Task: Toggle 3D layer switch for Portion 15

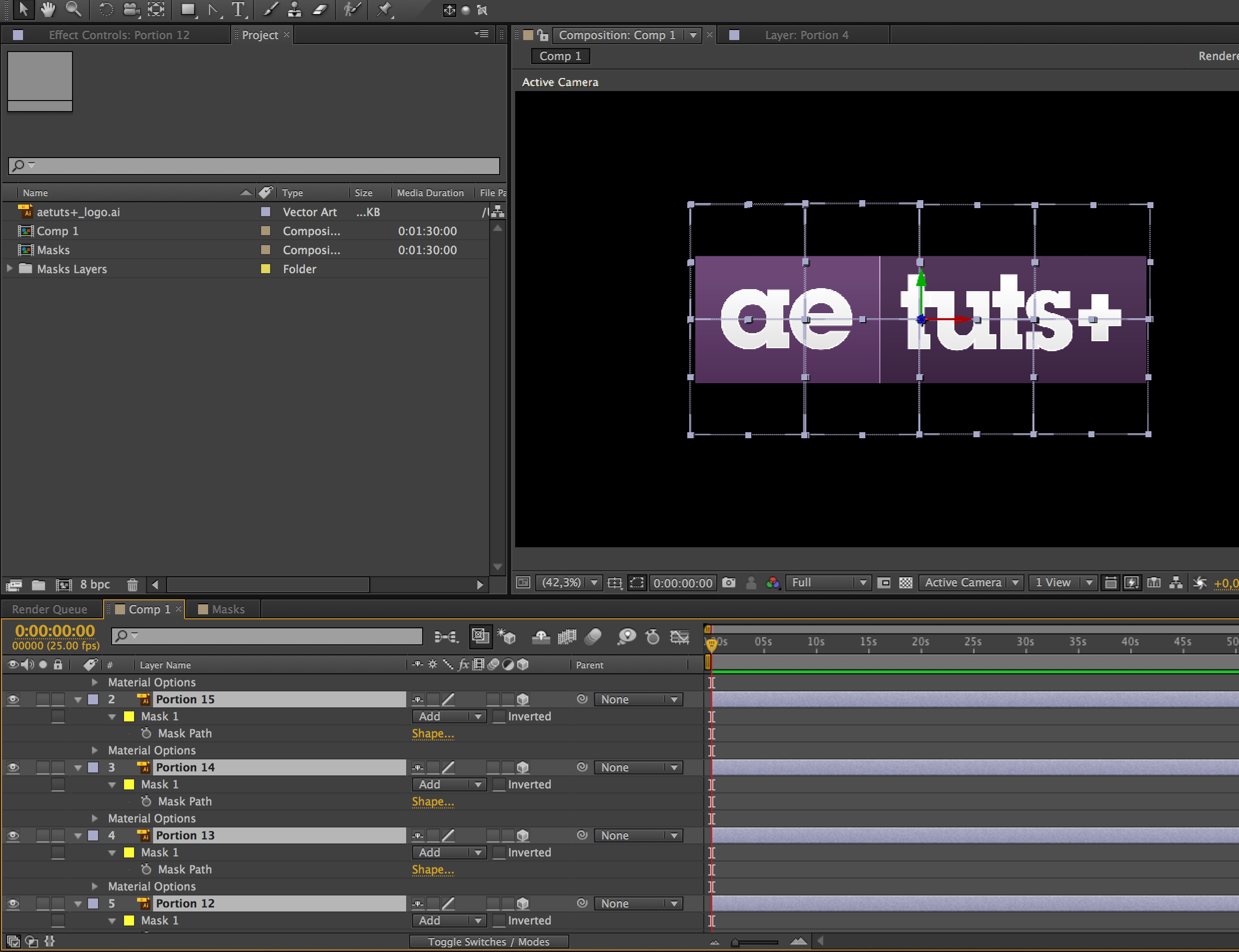Action: click(522, 699)
